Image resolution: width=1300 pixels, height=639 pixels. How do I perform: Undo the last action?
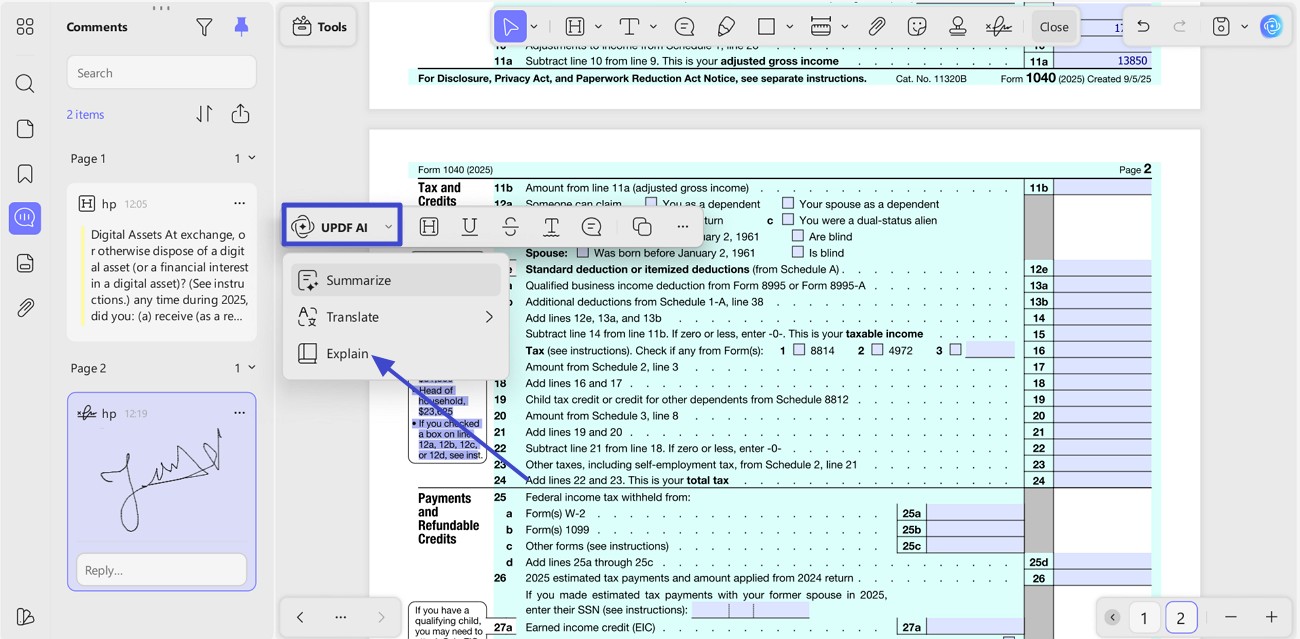click(1143, 27)
